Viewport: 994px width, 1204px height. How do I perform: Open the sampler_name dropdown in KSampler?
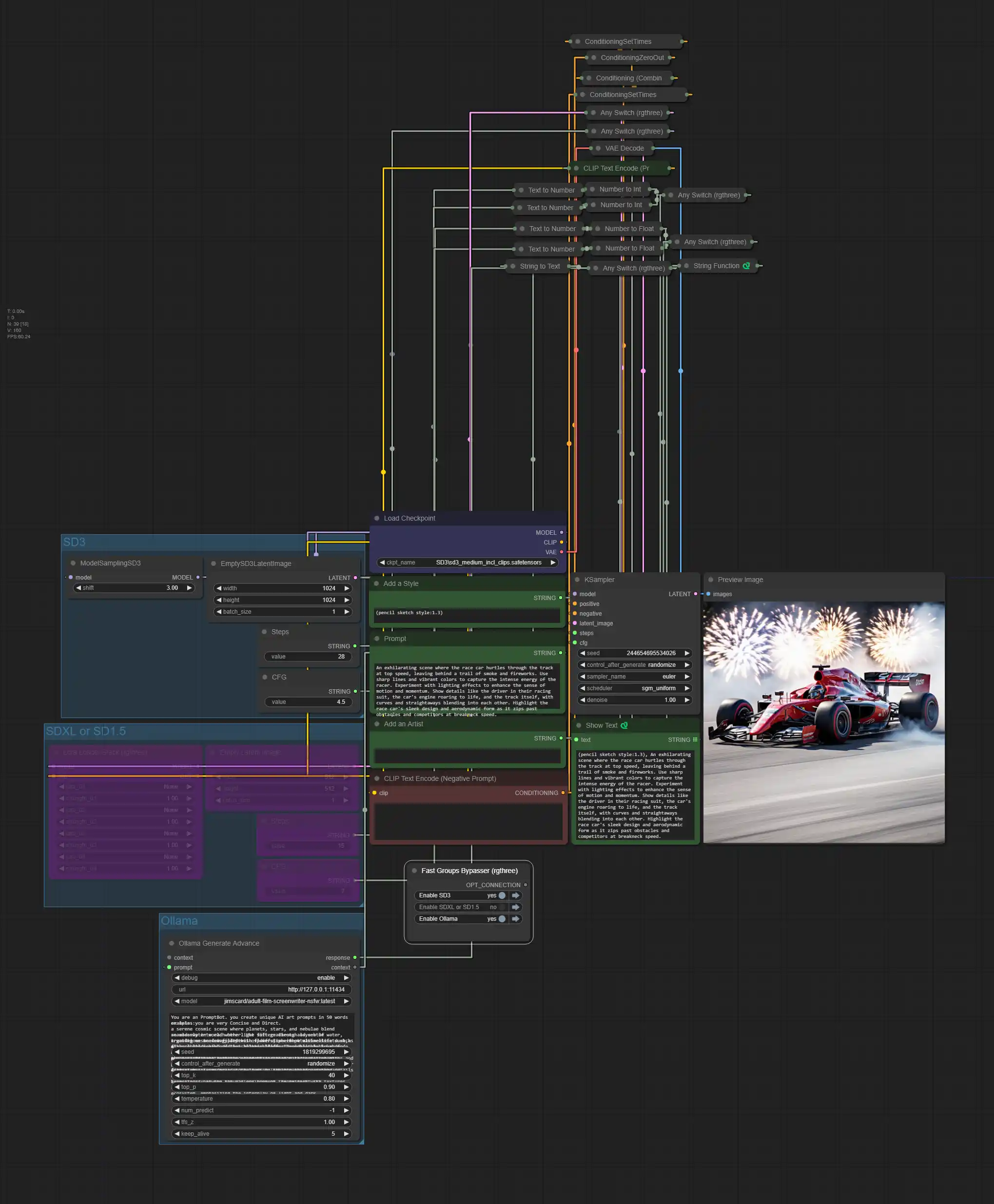pyautogui.click(x=634, y=677)
